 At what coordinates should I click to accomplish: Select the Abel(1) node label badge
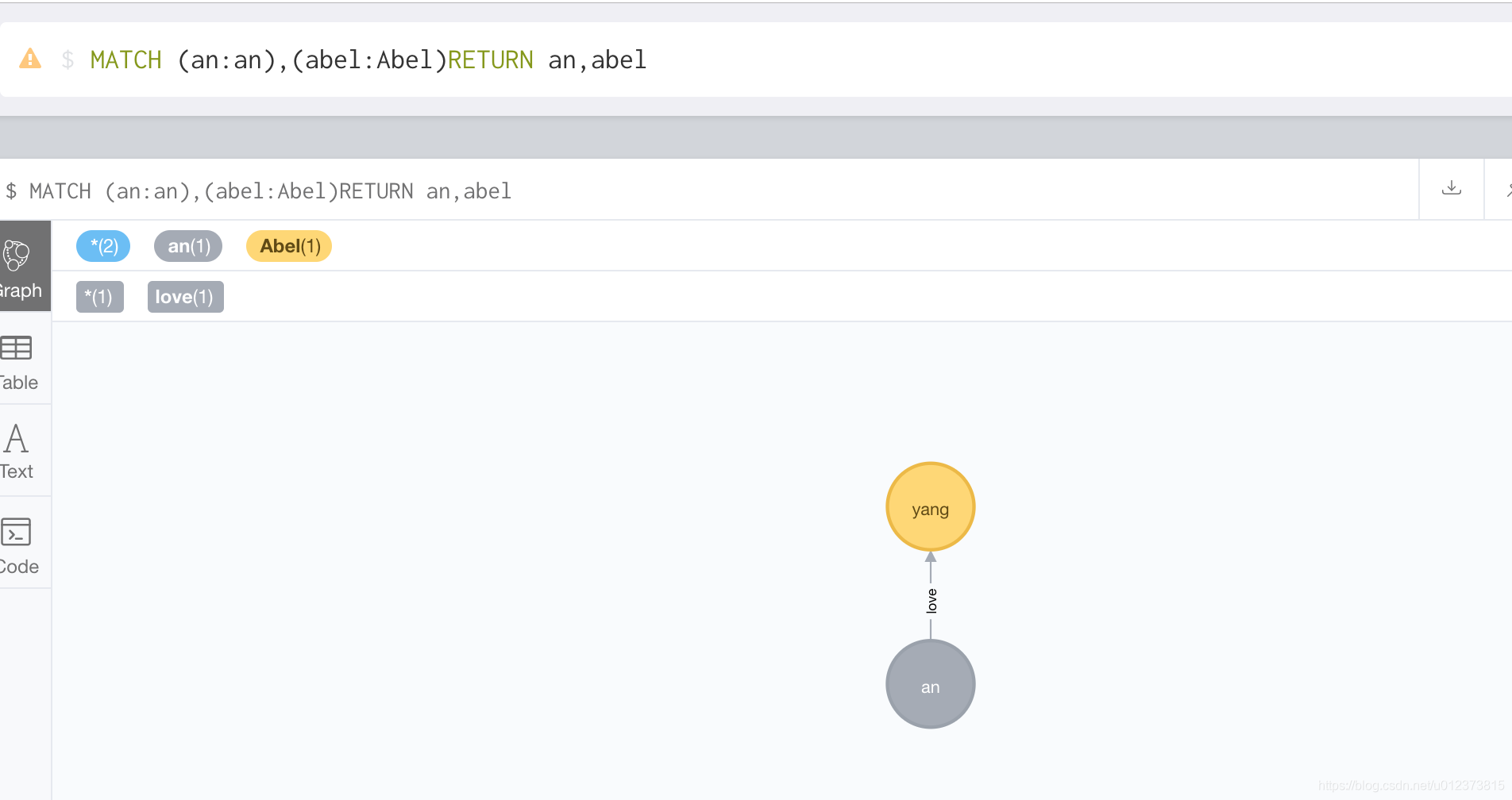289,246
